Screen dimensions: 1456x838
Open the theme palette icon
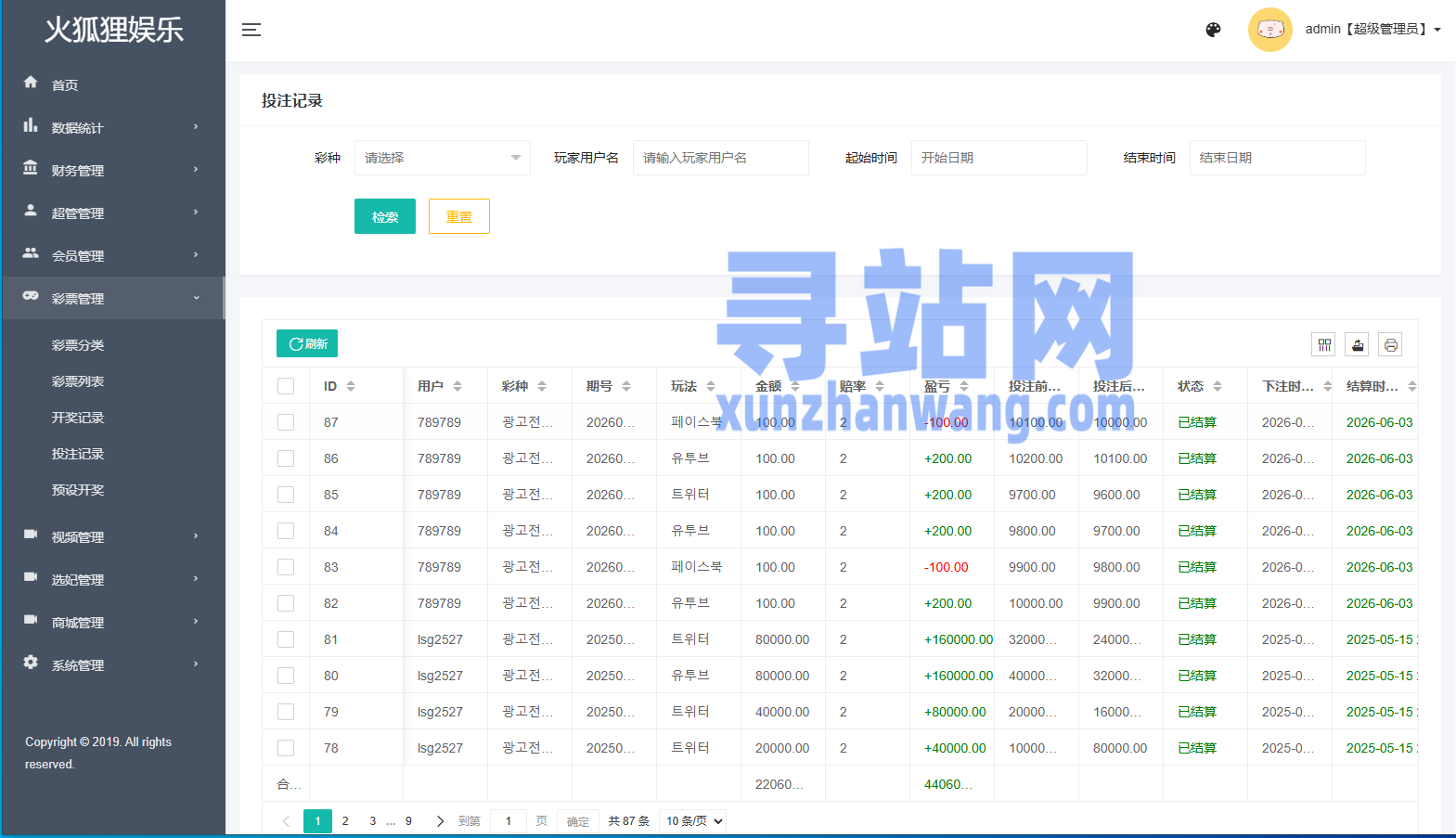1213,30
